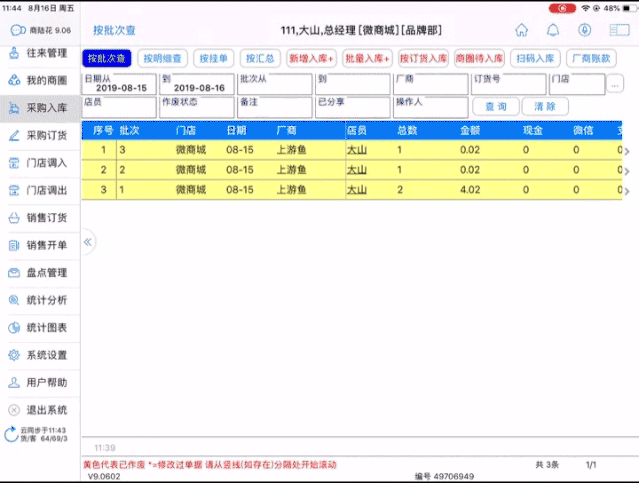Open the 已分享 filter field
Viewport: 639px width, 483px height.
pos(353,107)
